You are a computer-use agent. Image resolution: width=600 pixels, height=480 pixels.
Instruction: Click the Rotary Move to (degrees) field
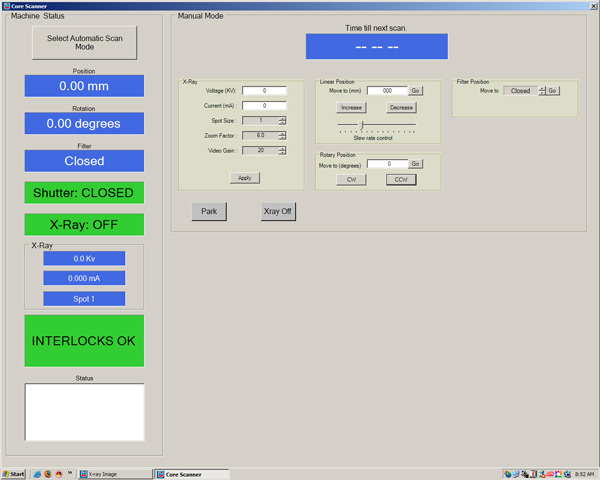click(x=387, y=164)
